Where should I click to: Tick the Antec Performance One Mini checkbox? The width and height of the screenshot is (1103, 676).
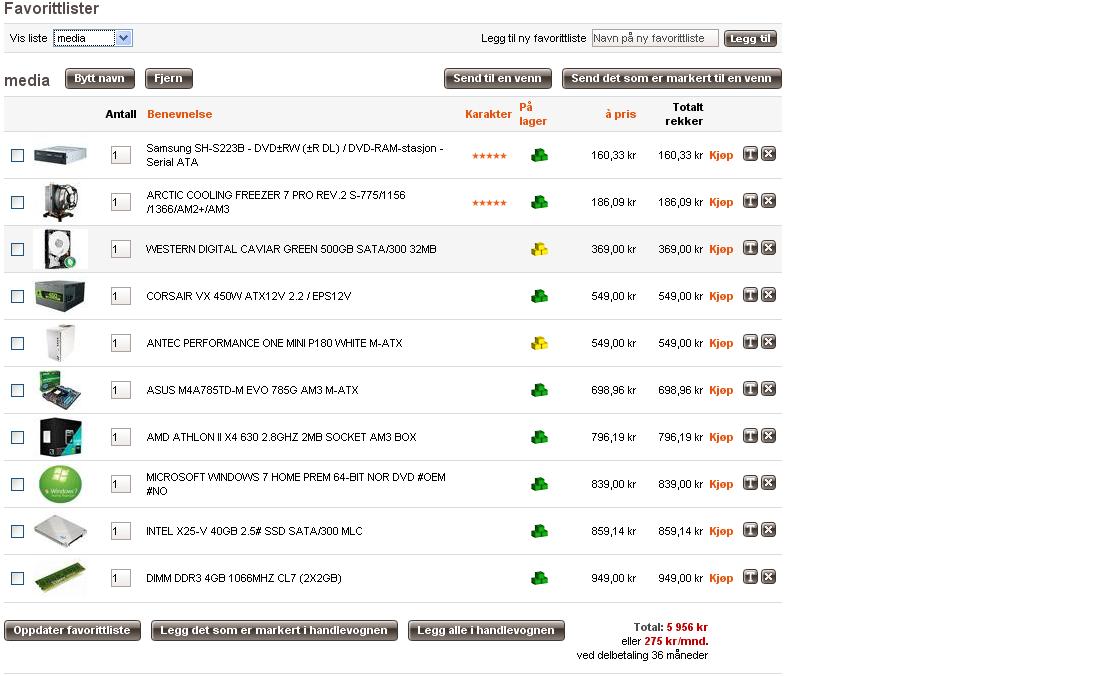(x=18, y=343)
